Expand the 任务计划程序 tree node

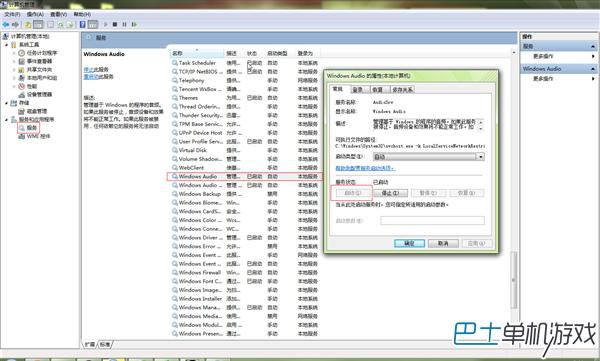click(14, 53)
